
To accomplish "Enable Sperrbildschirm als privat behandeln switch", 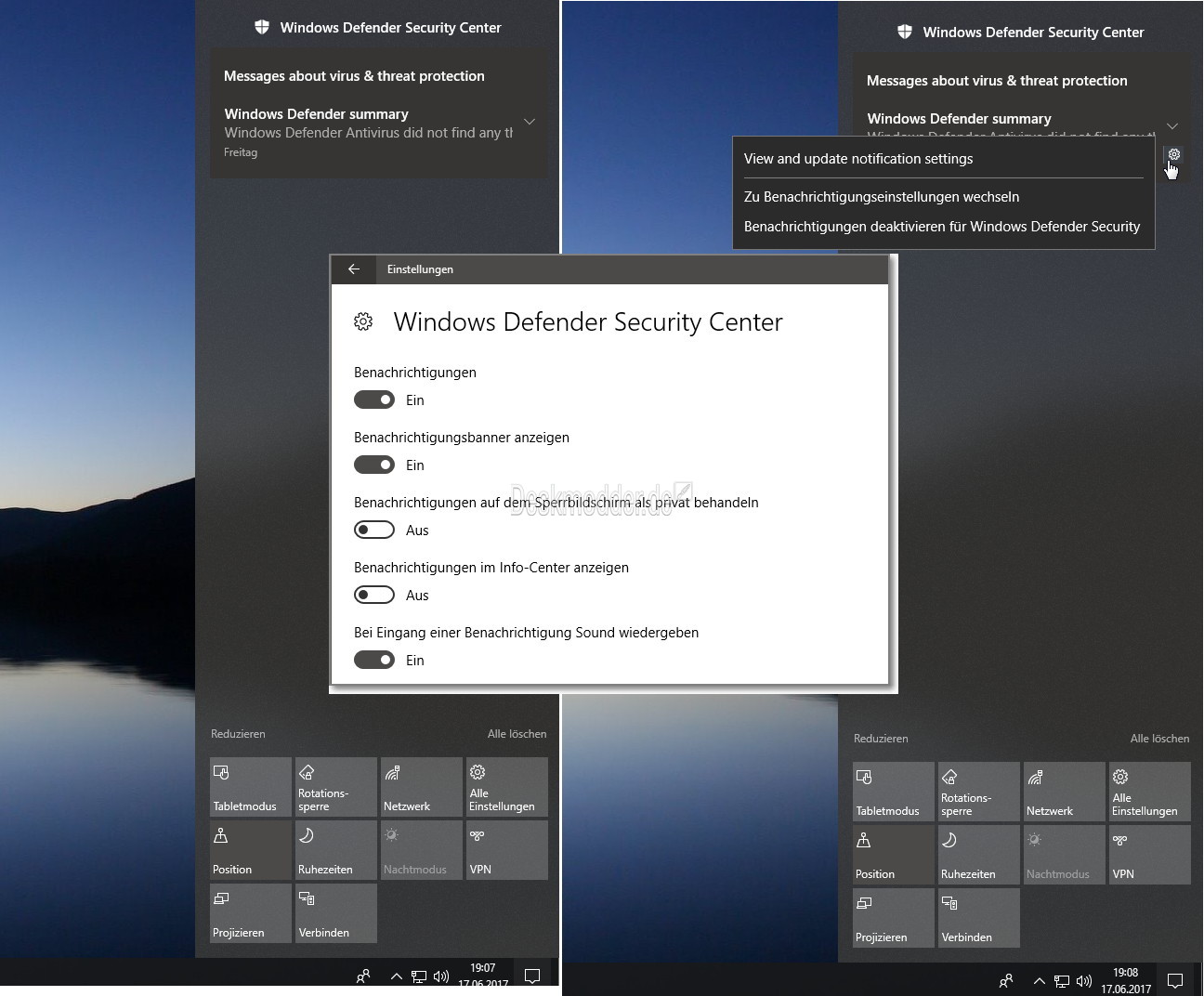I will (374, 530).
